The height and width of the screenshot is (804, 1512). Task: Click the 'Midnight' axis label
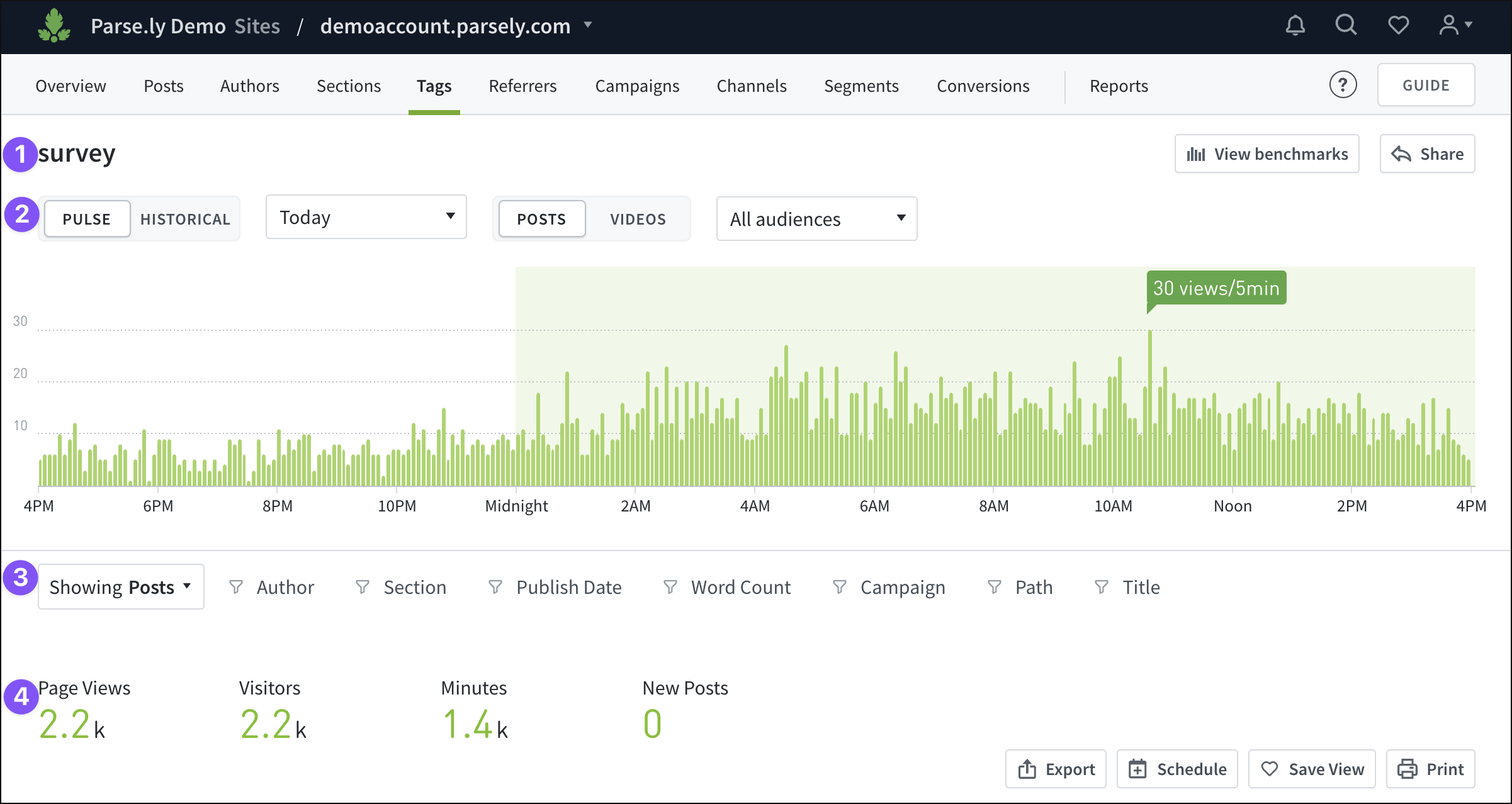point(516,506)
